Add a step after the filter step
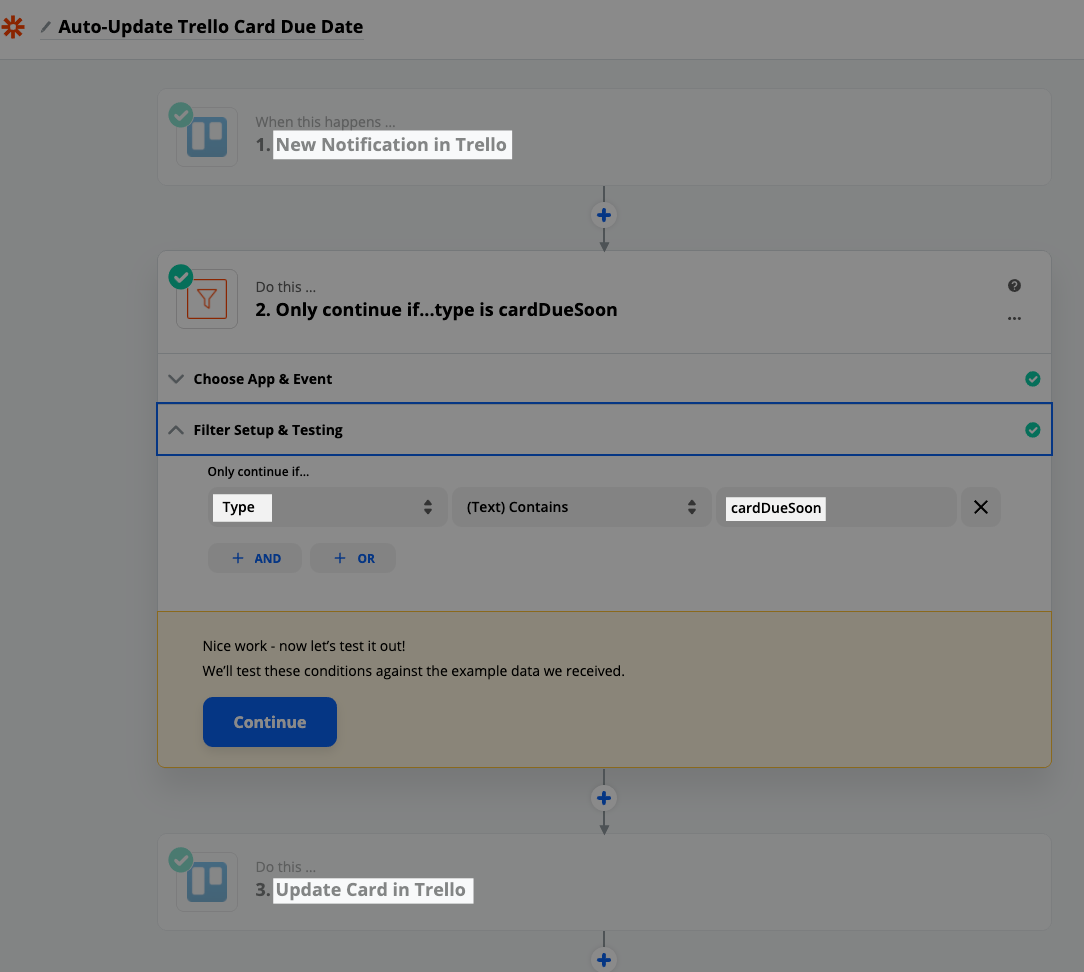 click(604, 798)
